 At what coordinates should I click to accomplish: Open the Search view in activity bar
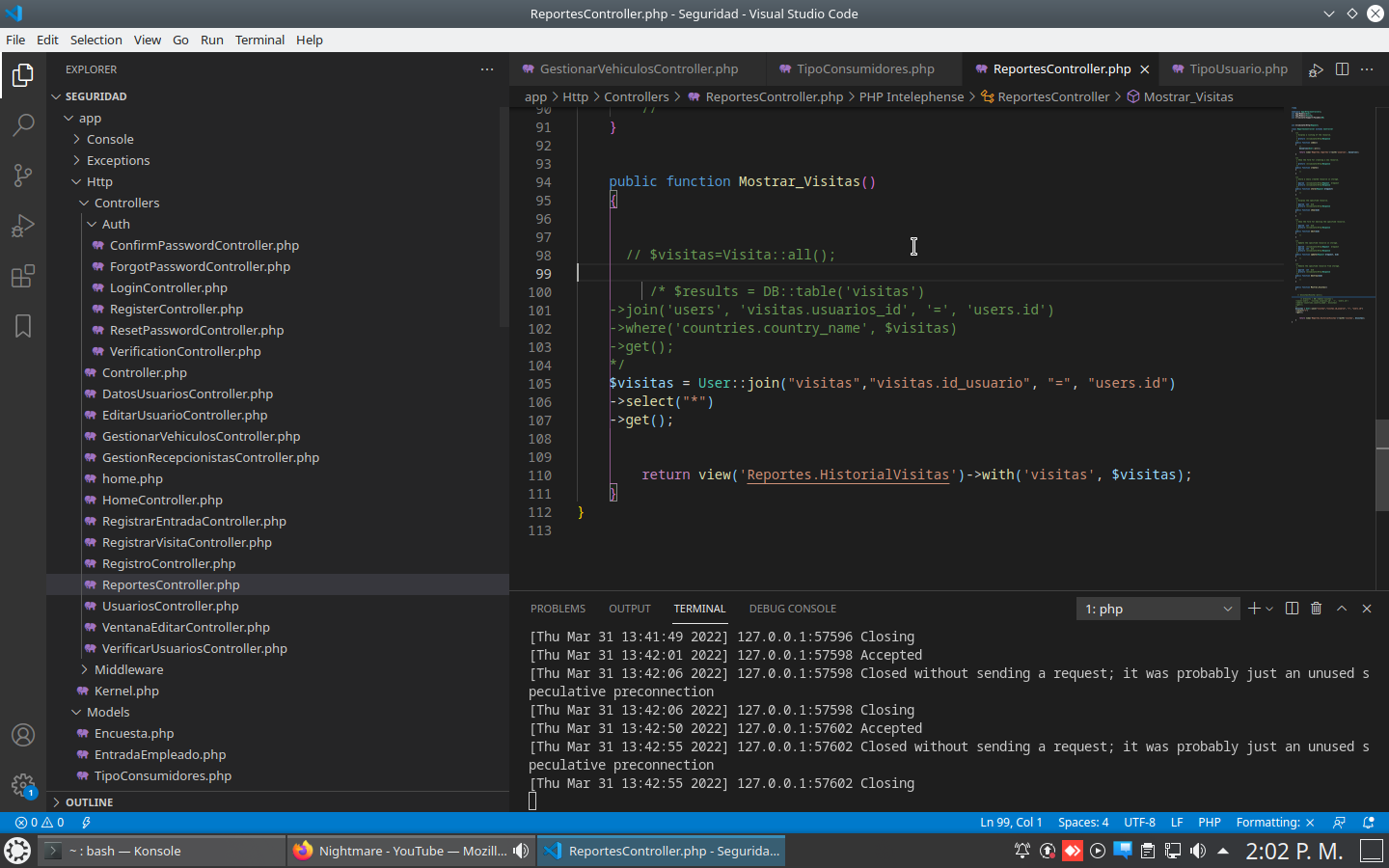[x=23, y=125]
